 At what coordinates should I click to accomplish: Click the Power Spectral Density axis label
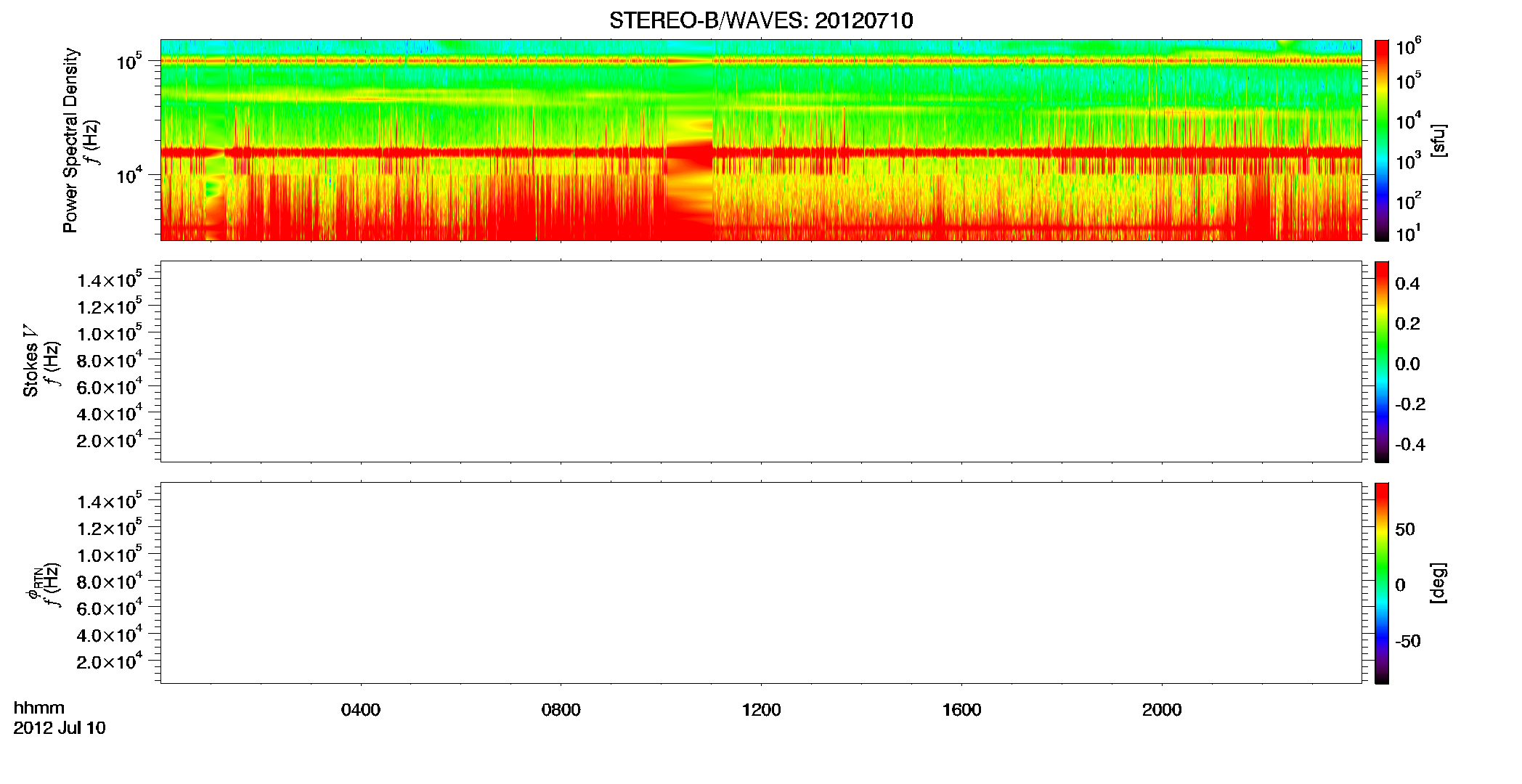(70, 140)
